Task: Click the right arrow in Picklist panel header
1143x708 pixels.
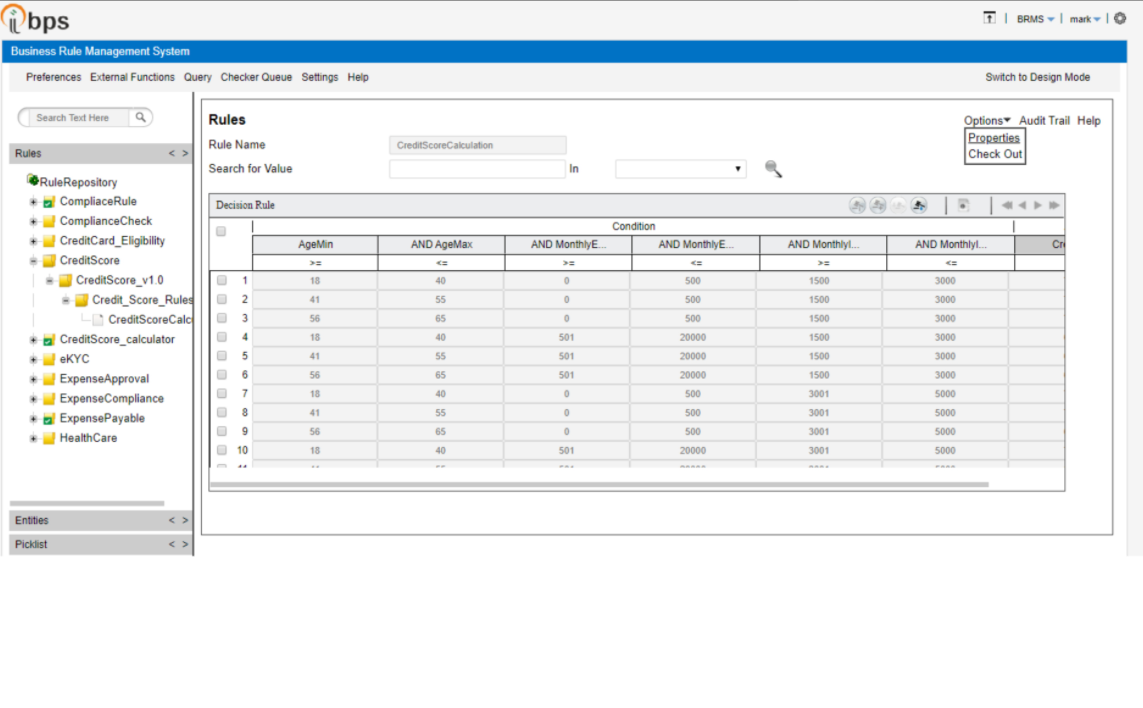Action: click(185, 544)
